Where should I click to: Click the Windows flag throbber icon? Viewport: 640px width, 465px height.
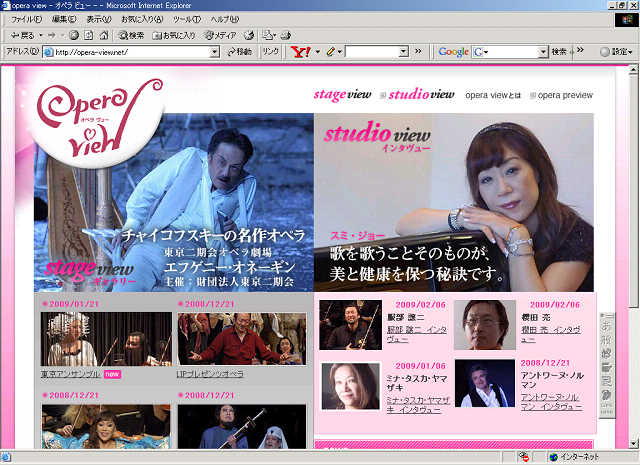(x=626, y=20)
